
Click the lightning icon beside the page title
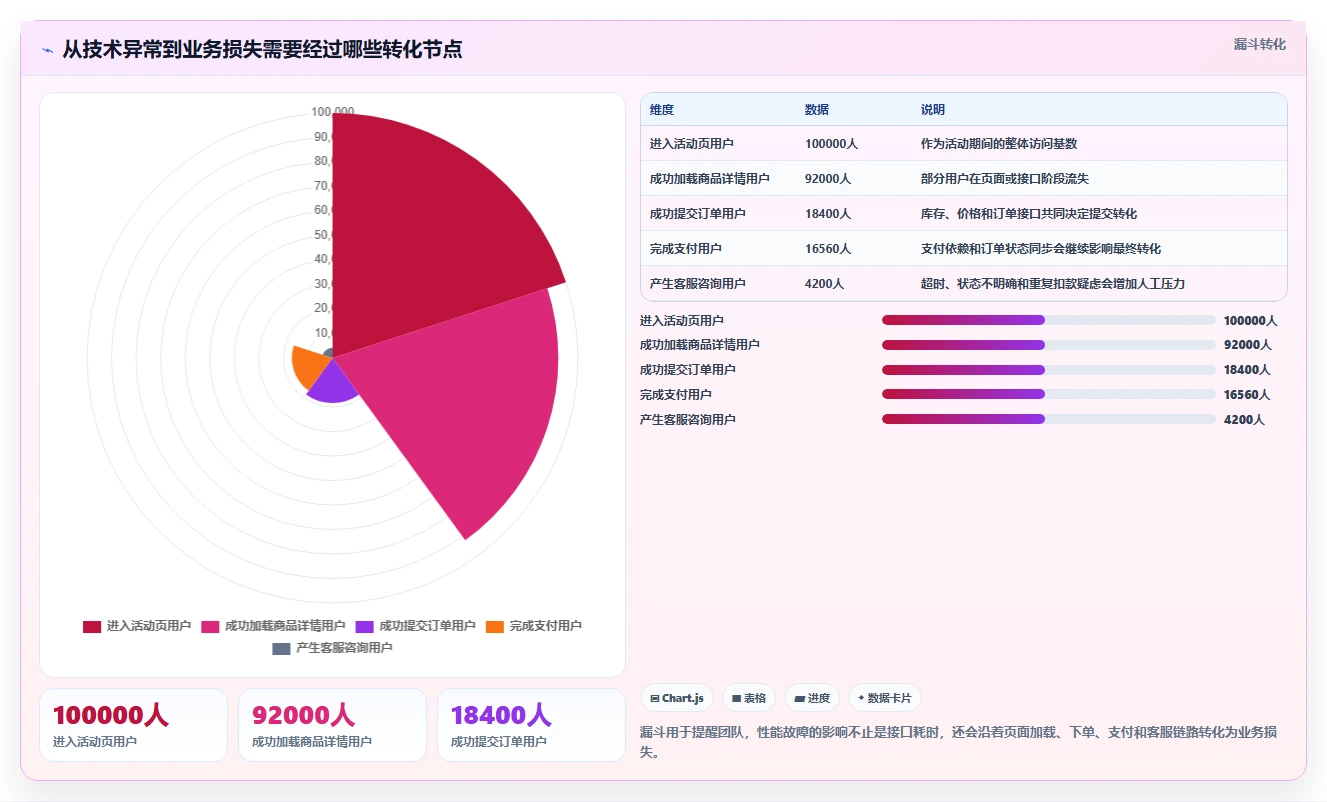48,49
